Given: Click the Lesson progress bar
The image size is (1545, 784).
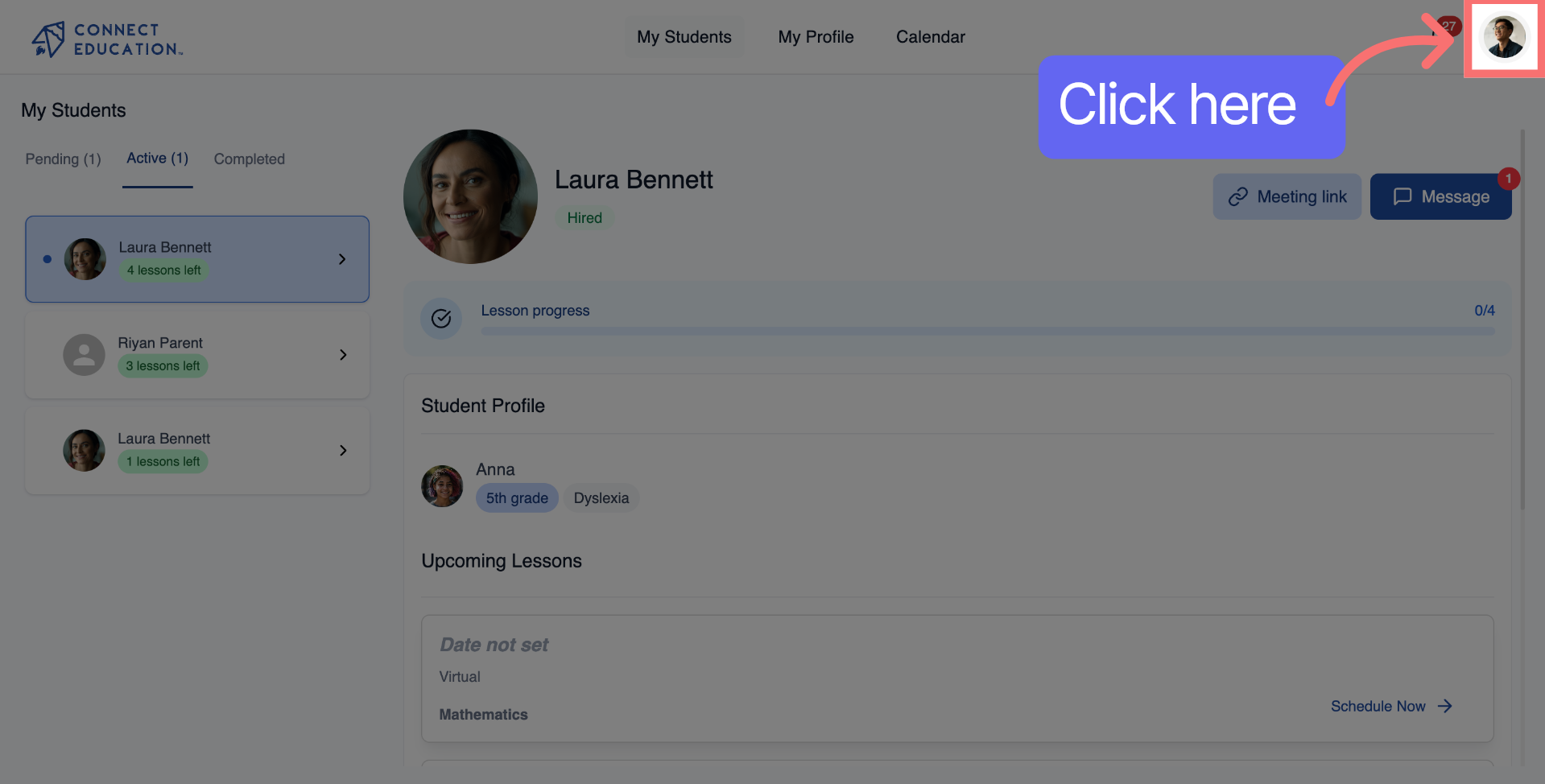Looking at the screenshot, I should point(988,331).
